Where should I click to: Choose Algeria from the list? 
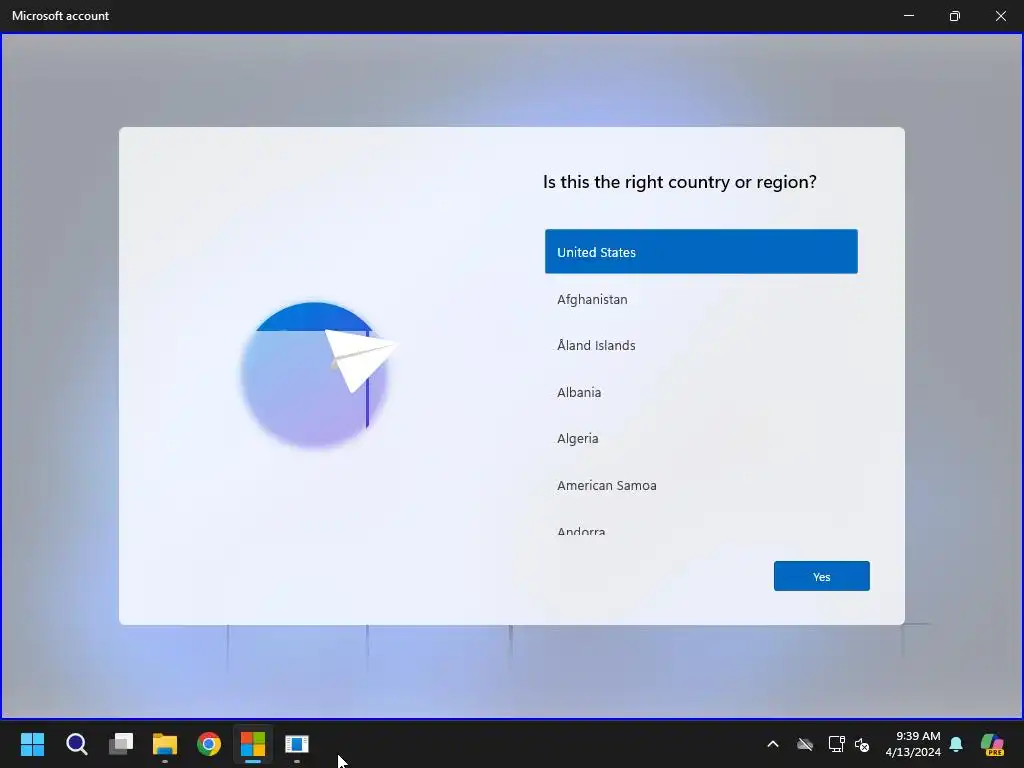pos(701,439)
